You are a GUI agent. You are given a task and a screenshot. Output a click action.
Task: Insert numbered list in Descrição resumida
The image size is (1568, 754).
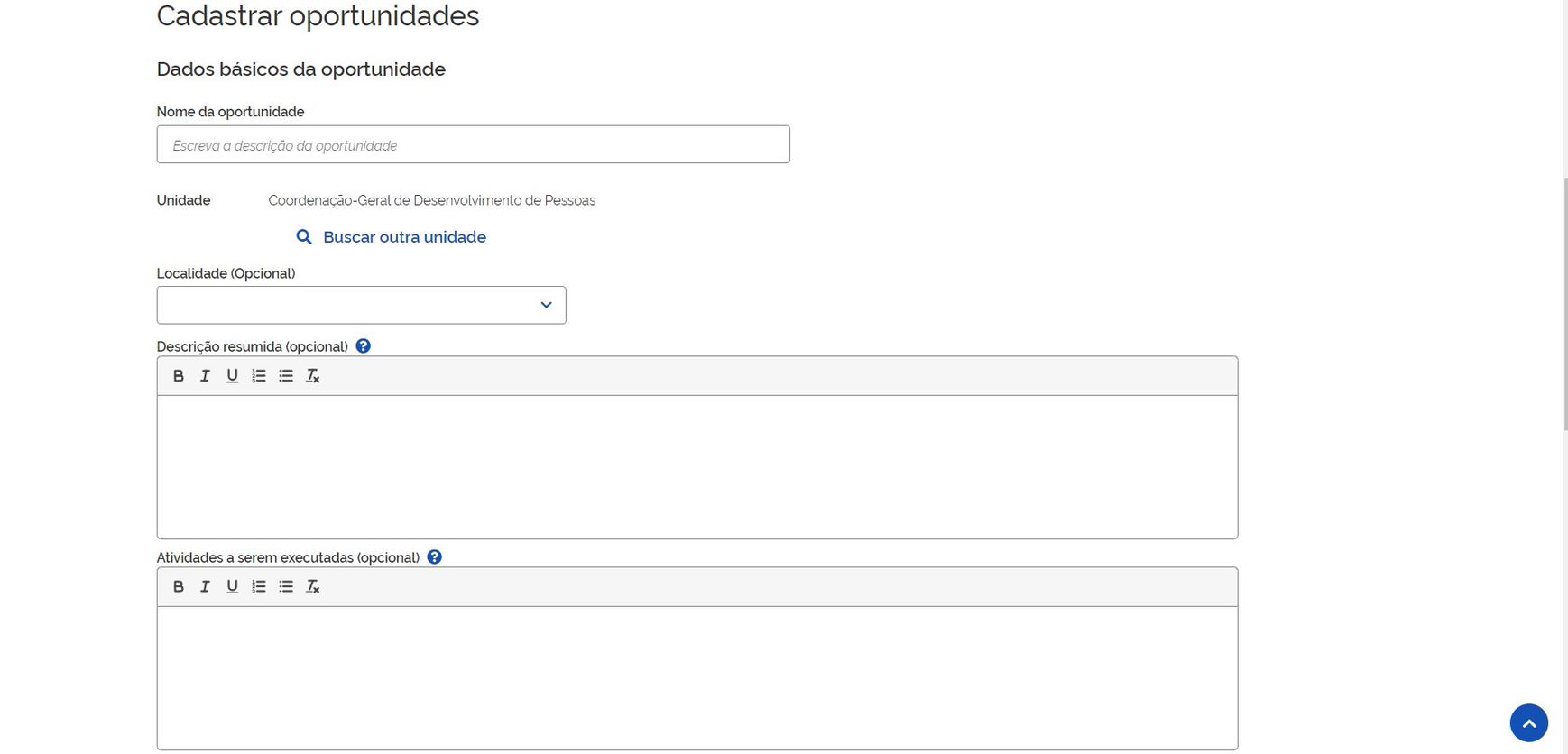click(x=259, y=376)
